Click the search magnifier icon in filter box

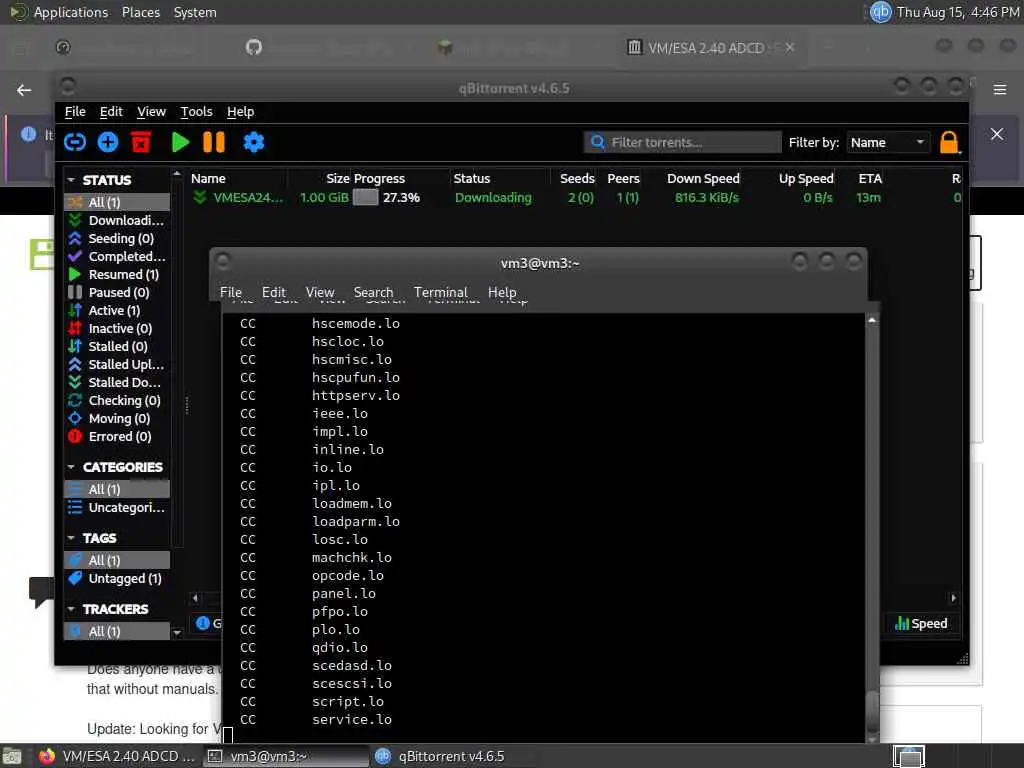(x=597, y=142)
